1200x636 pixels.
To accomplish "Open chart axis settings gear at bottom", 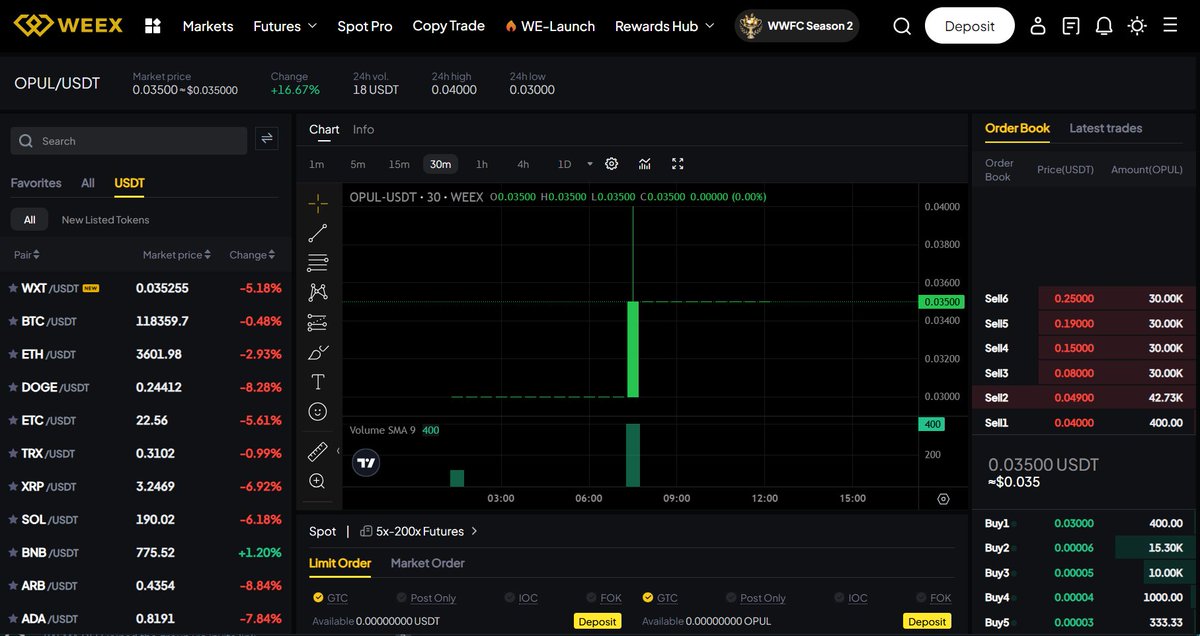I will [943, 498].
